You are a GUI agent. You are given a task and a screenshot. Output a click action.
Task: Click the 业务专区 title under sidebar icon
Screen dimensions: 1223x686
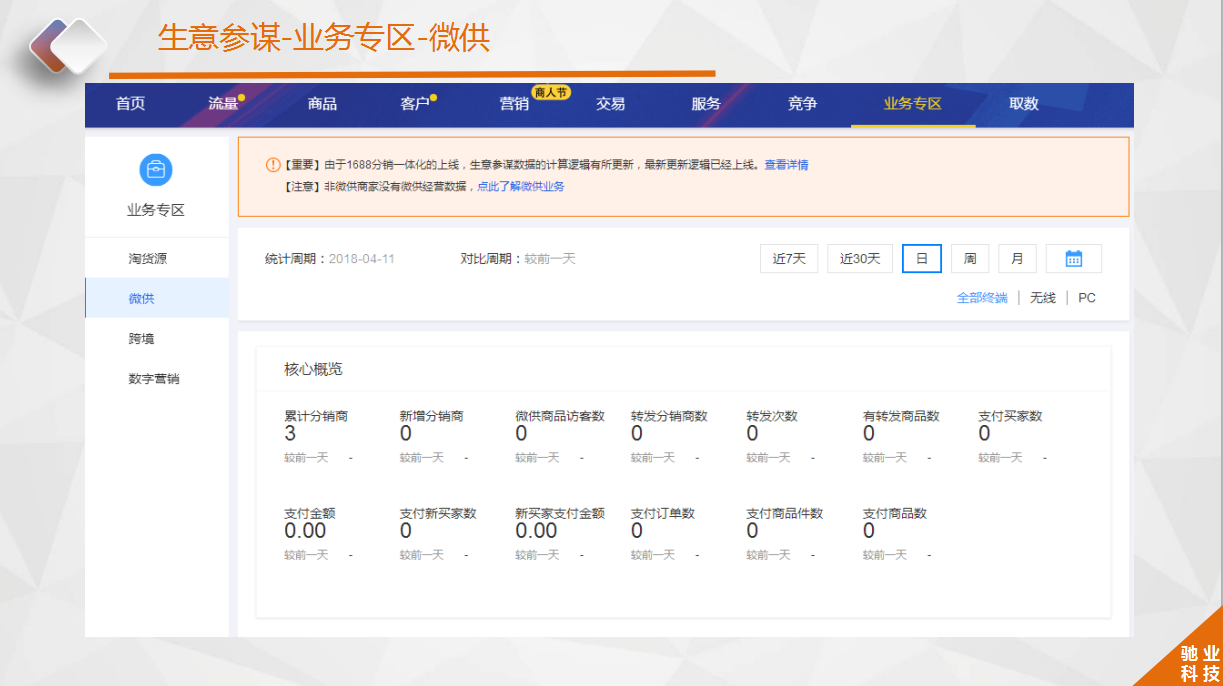(x=156, y=210)
